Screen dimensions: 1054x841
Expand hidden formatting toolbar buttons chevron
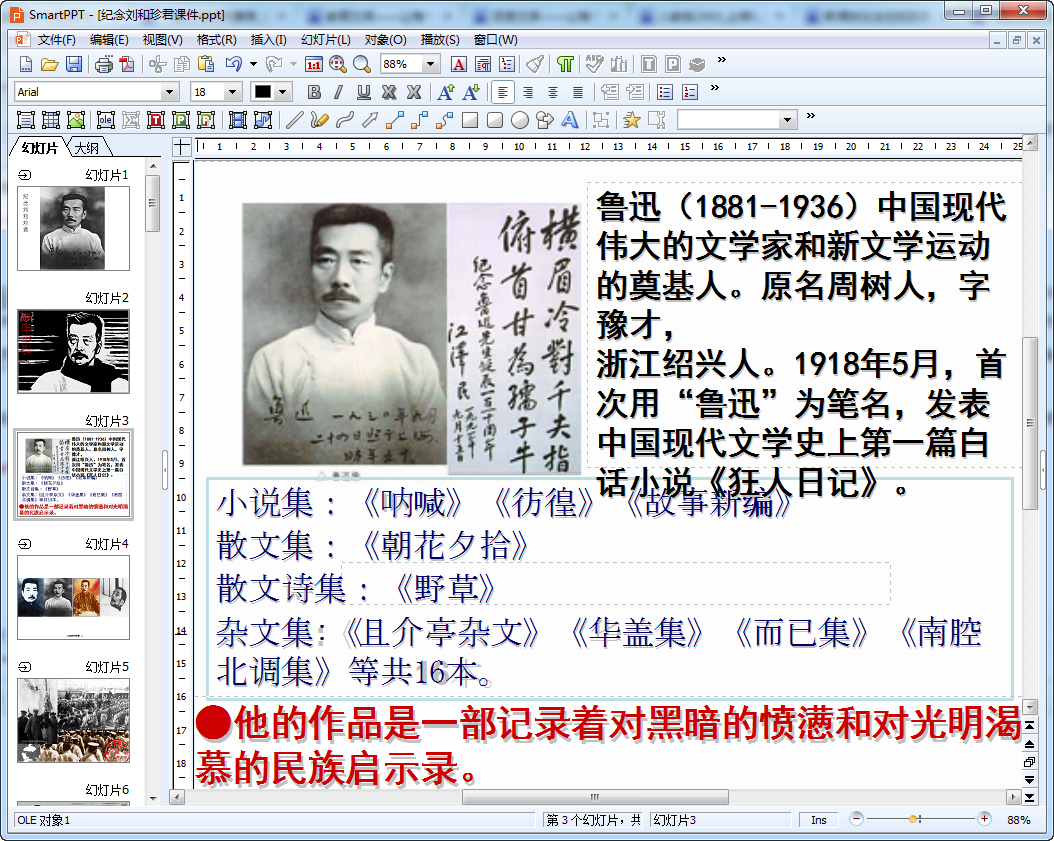tap(715, 87)
